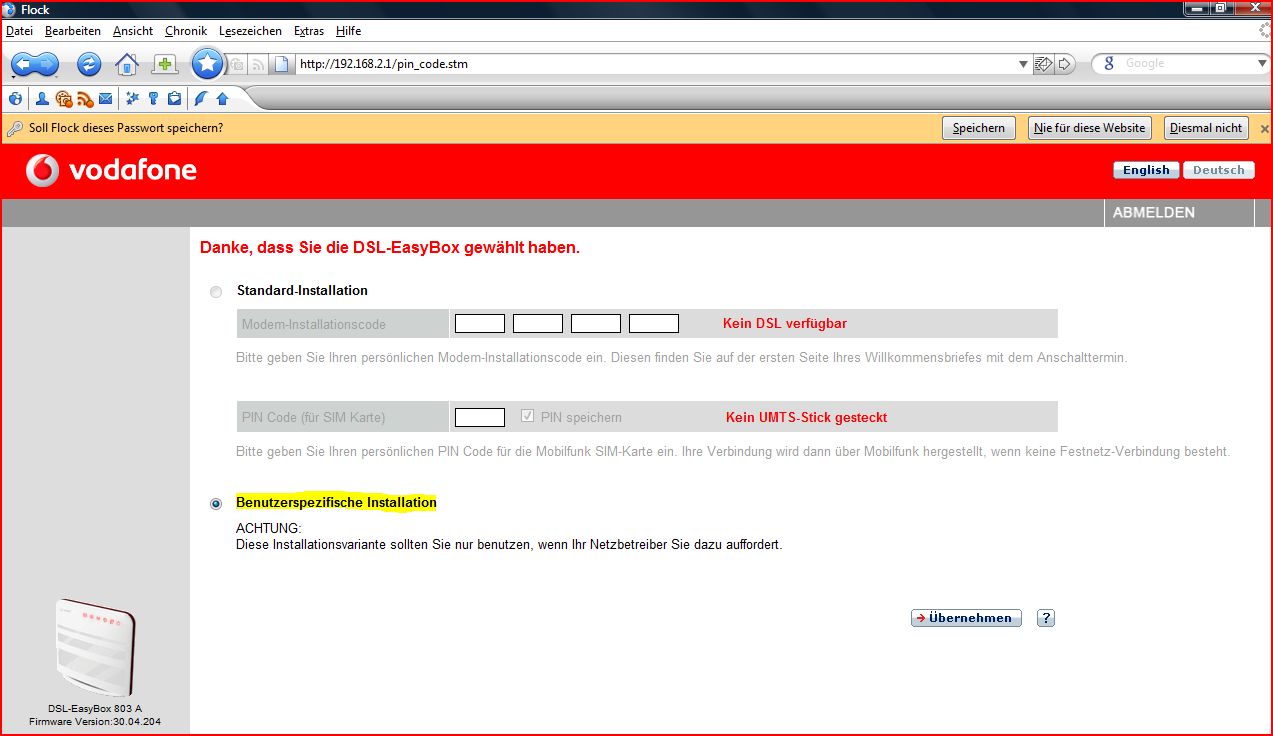
Task: Open the Lesezeichen menu
Action: [250, 31]
